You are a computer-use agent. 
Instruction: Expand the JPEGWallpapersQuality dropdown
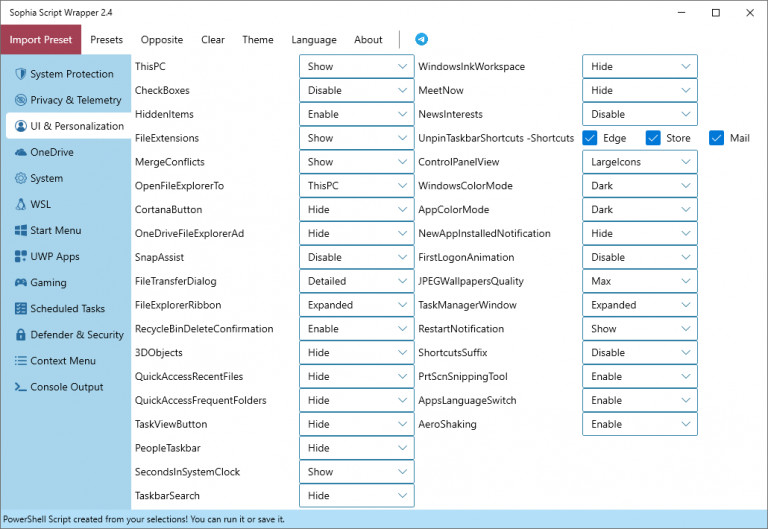point(640,281)
